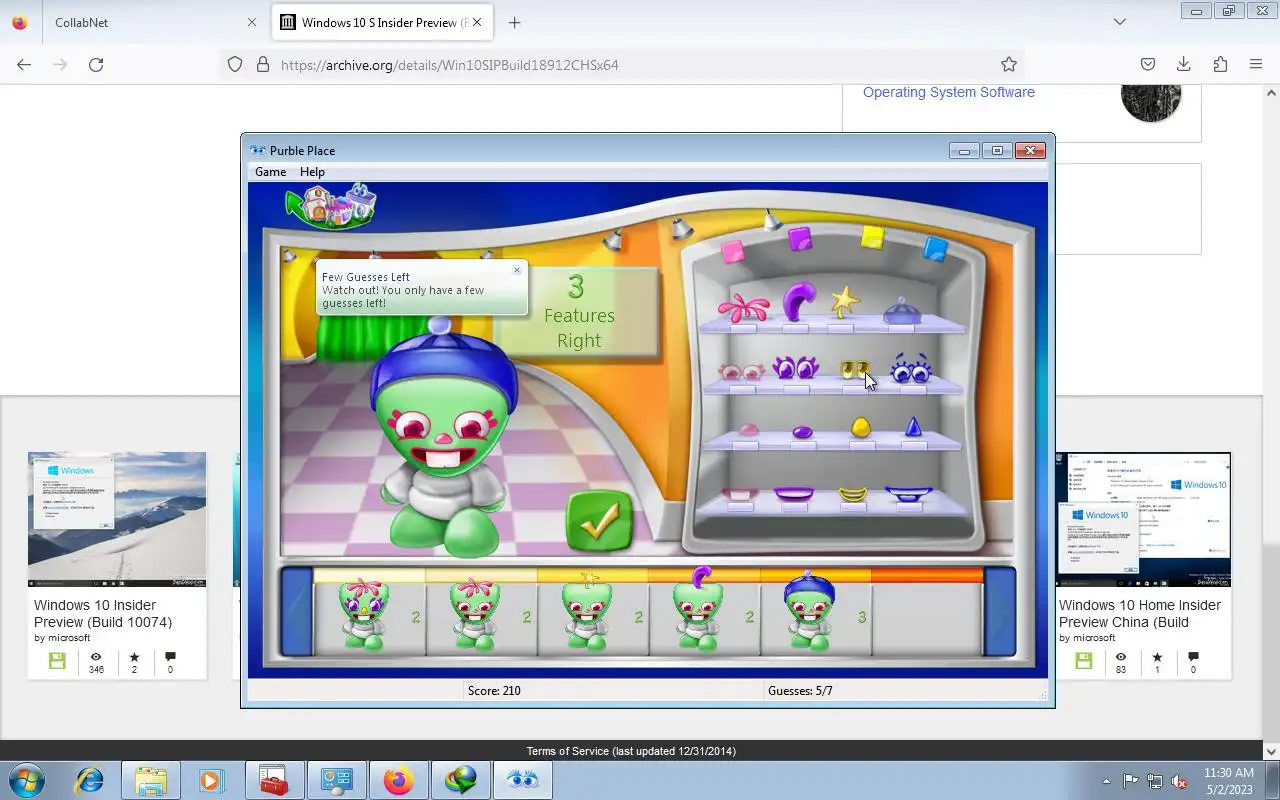Select the purple smiling mouth
The image size is (1280, 800).
pyautogui.click(x=795, y=494)
